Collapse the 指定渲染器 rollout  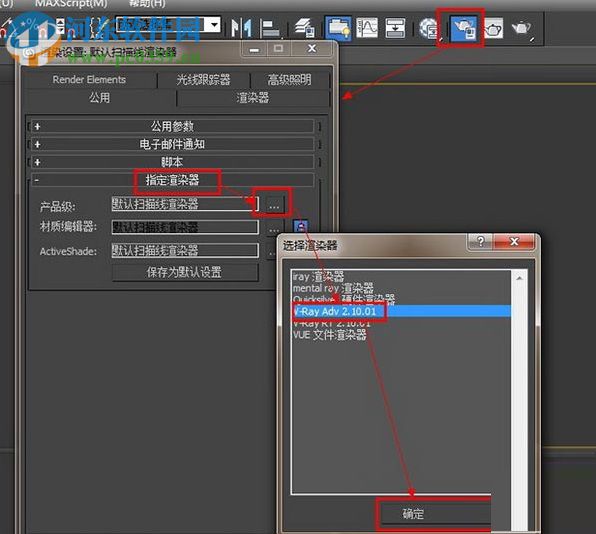[x=172, y=180]
